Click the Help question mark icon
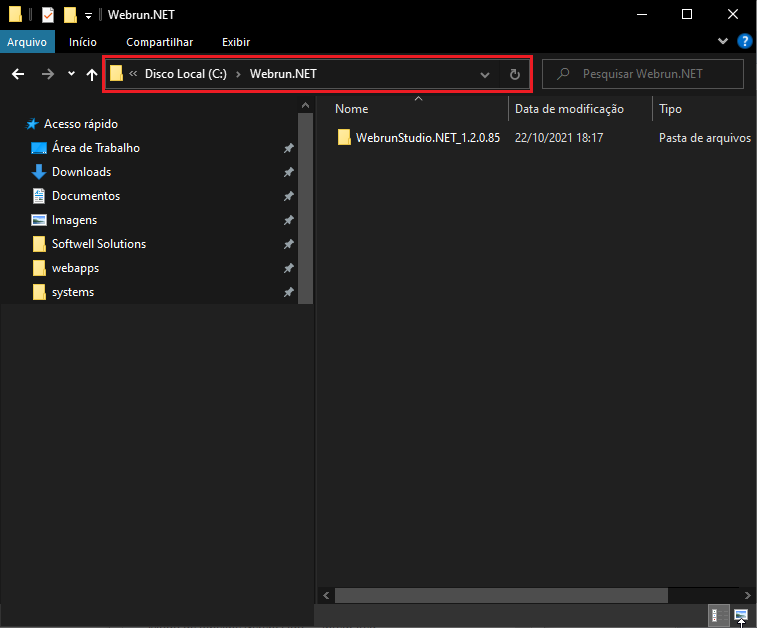The width and height of the screenshot is (757, 628). (744, 42)
